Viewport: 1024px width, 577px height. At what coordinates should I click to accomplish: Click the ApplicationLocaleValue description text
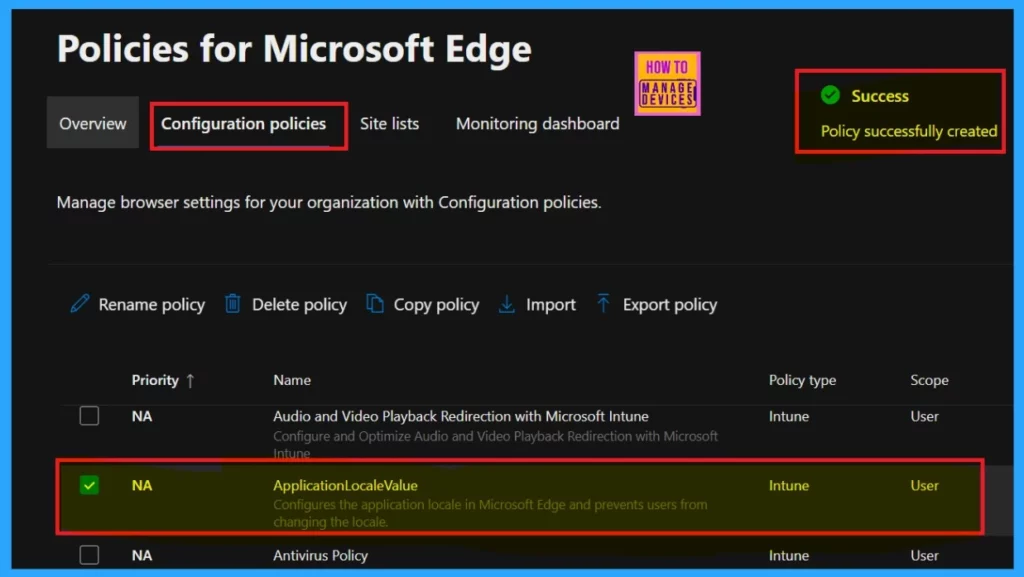click(x=490, y=513)
